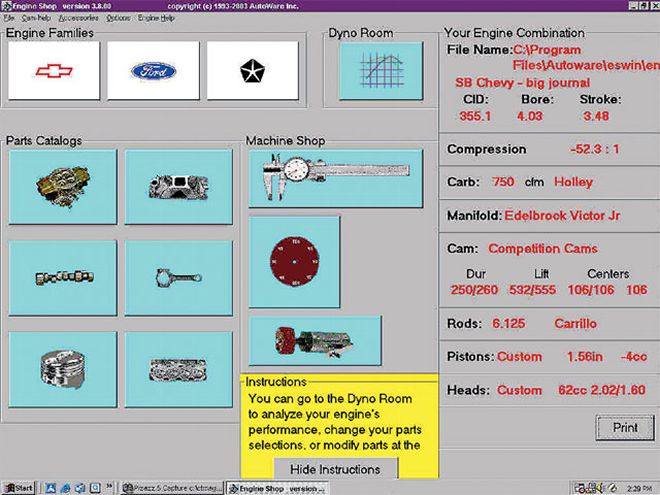
Task: Open the Engine Help menu
Action: [x=156, y=18]
